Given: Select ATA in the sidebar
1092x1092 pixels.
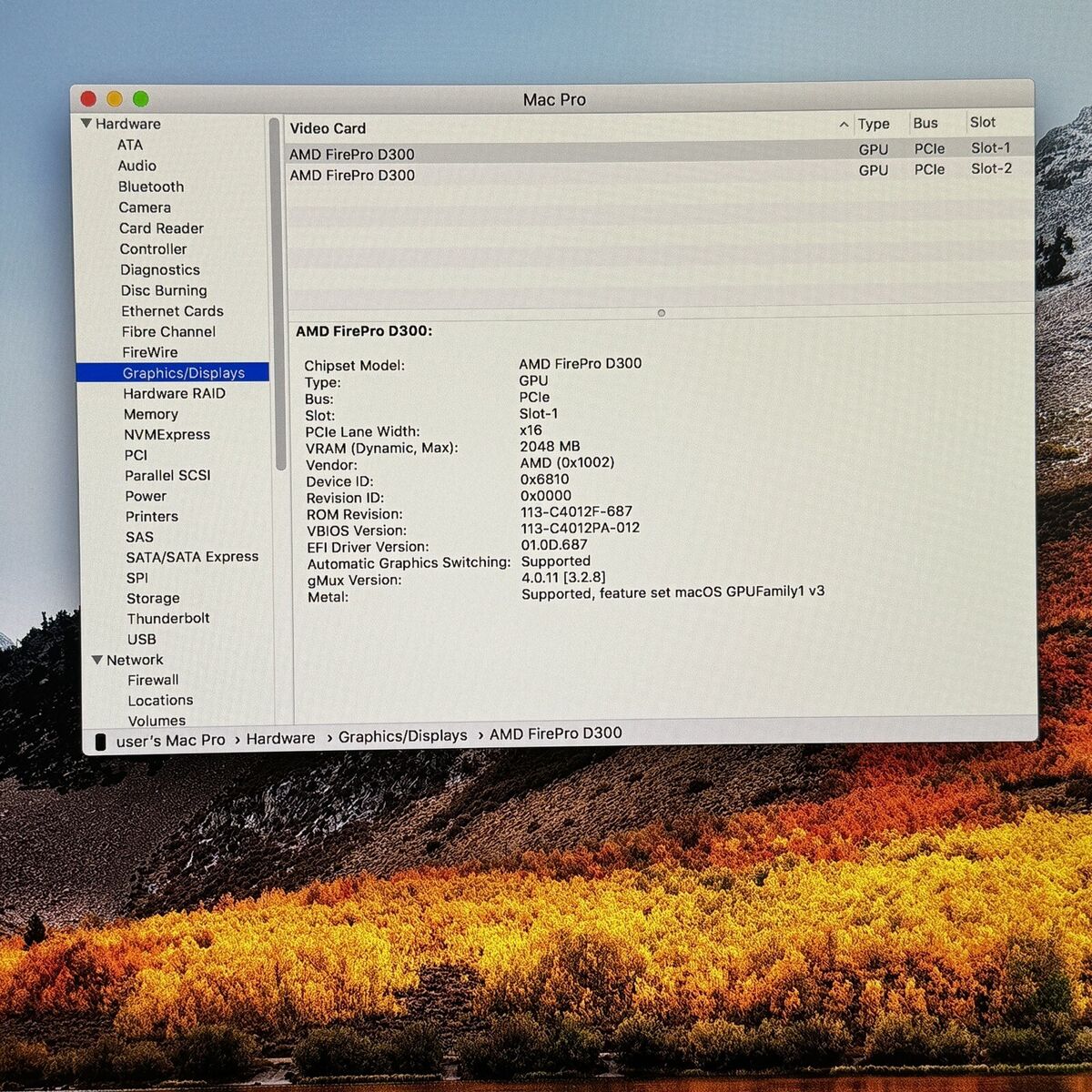Looking at the screenshot, I should pos(130,145).
